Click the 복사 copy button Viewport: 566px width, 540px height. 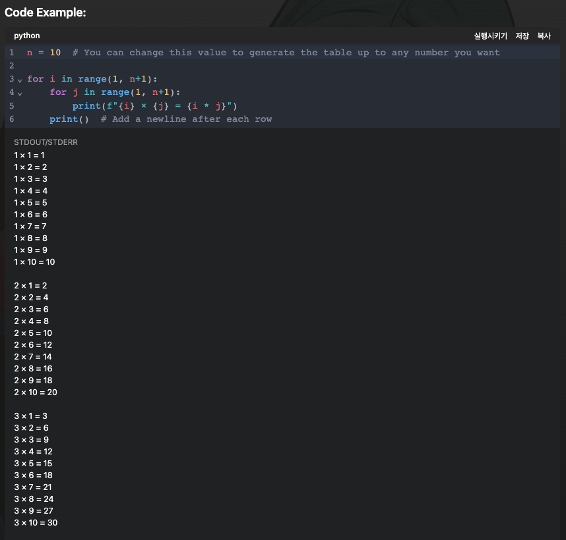[x=544, y=36]
